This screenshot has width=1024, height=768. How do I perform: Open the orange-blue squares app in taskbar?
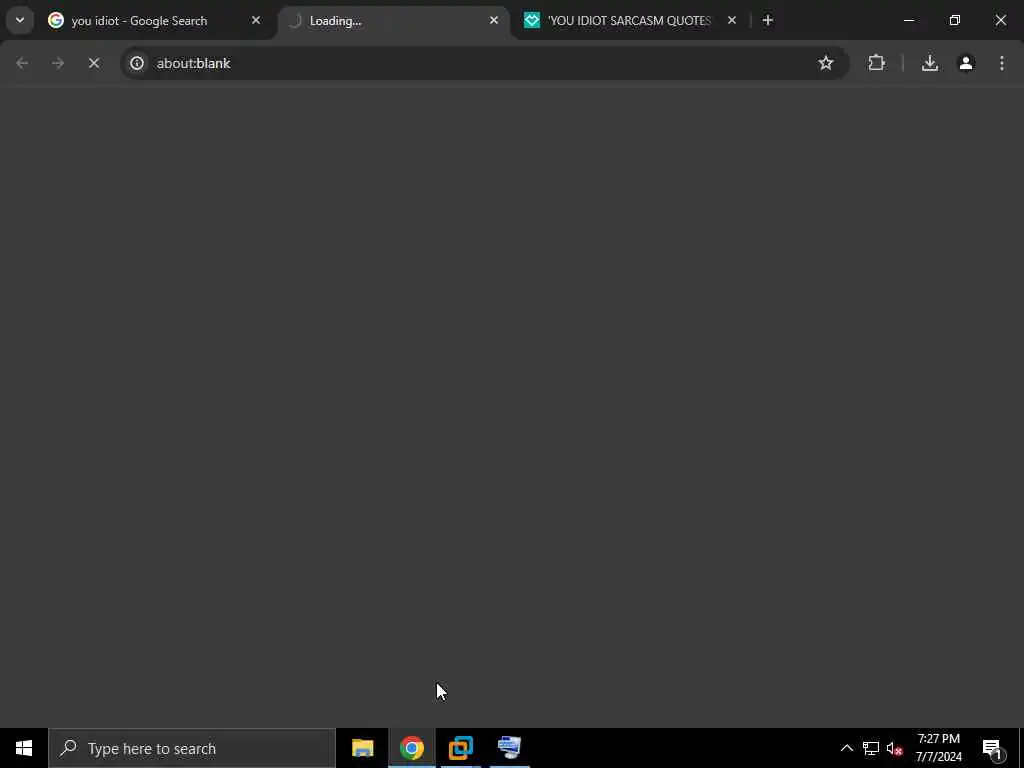tap(461, 748)
